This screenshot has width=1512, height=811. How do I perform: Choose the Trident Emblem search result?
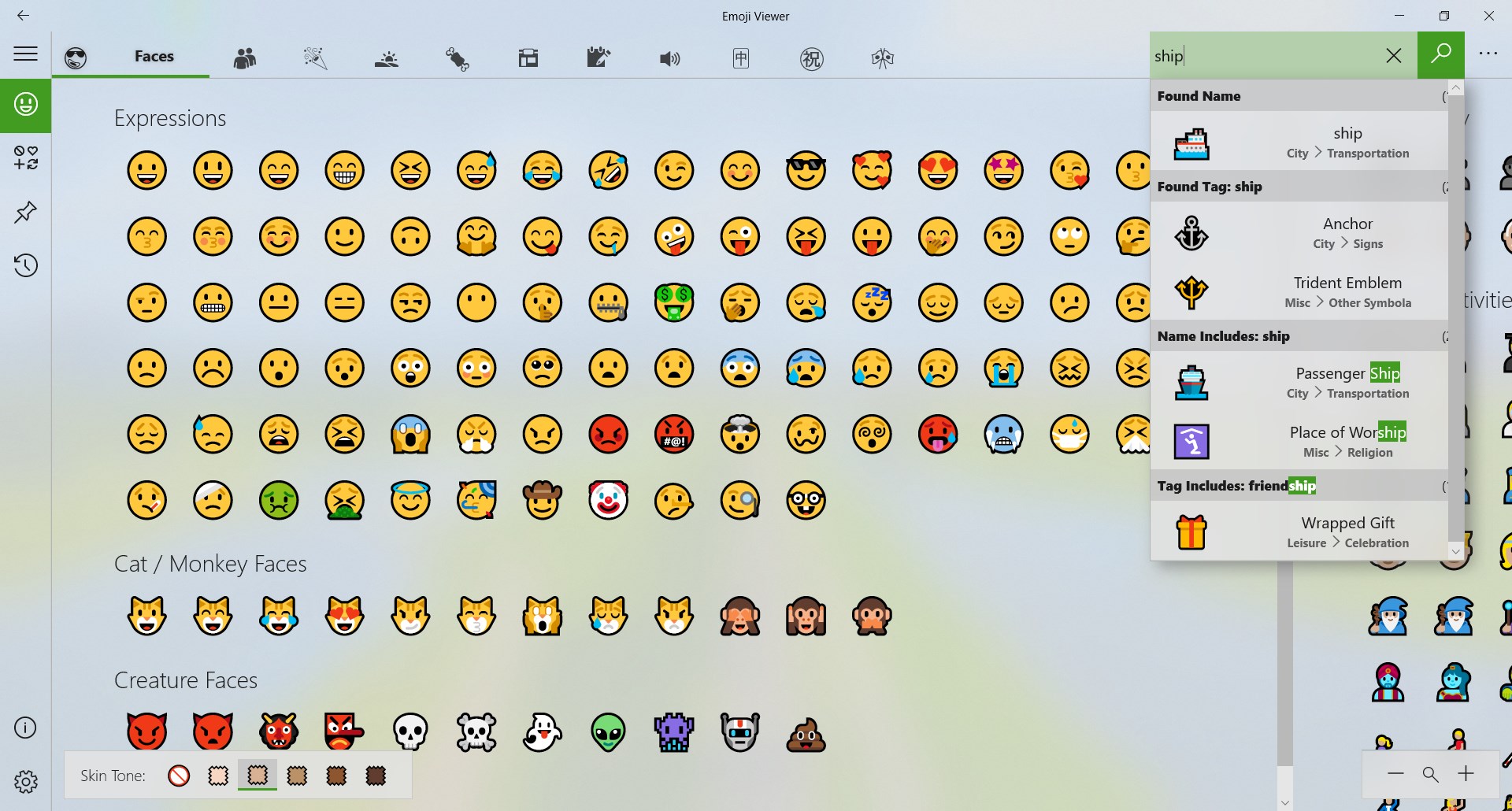[x=1299, y=291]
